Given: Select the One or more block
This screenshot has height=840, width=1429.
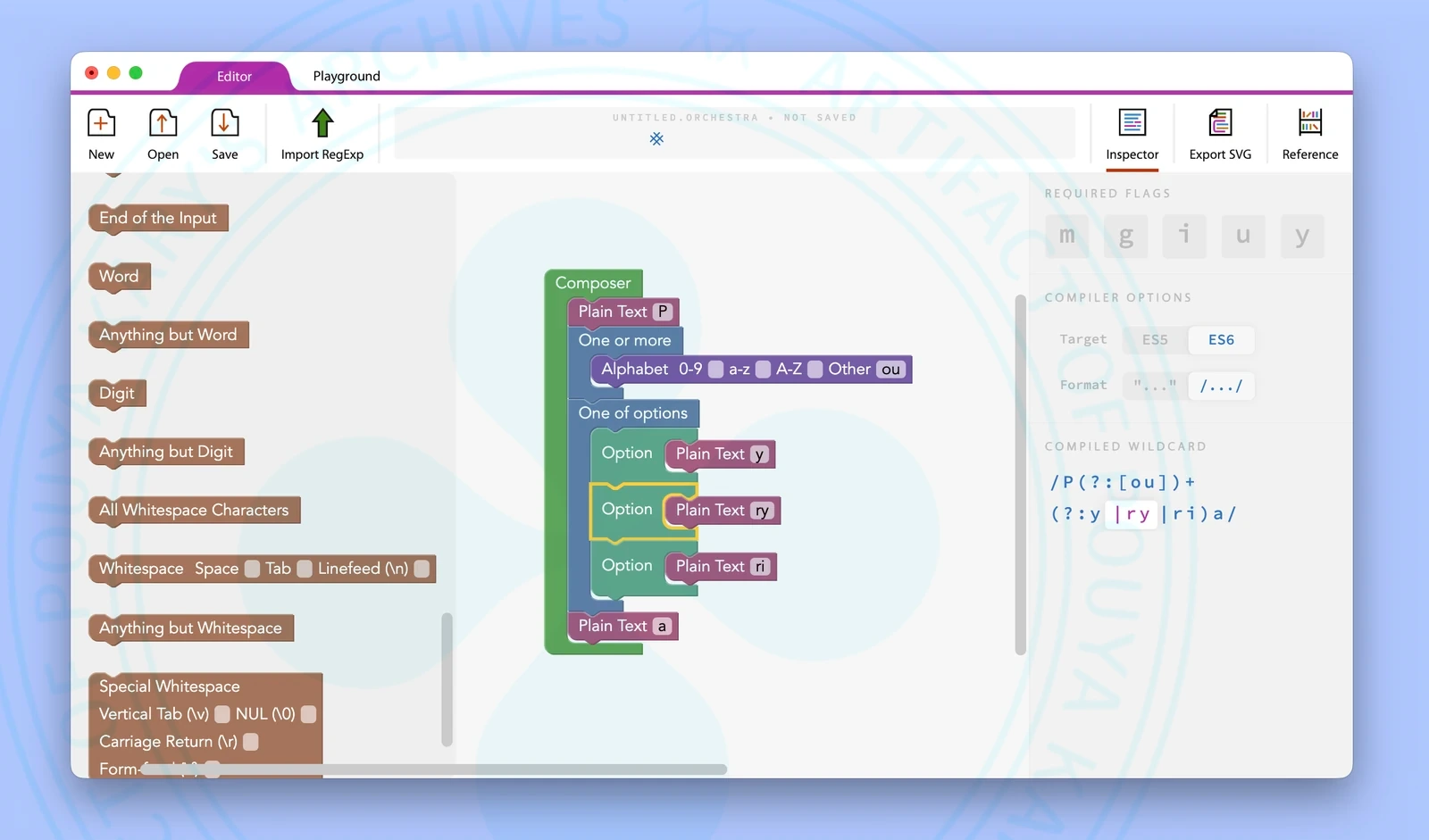Looking at the screenshot, I should 624,340.
